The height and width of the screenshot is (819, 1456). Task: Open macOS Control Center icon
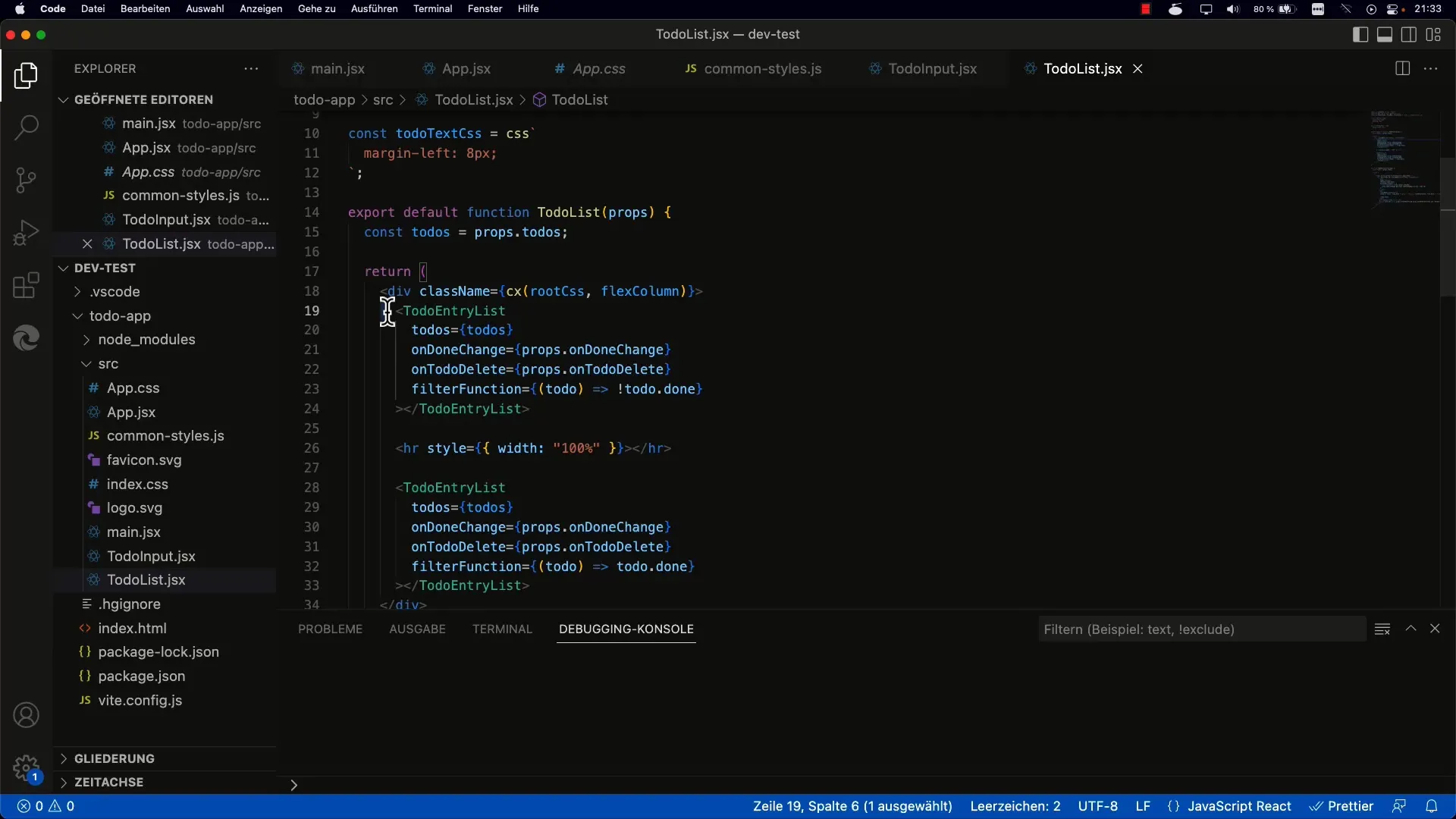click(1393, 8)
